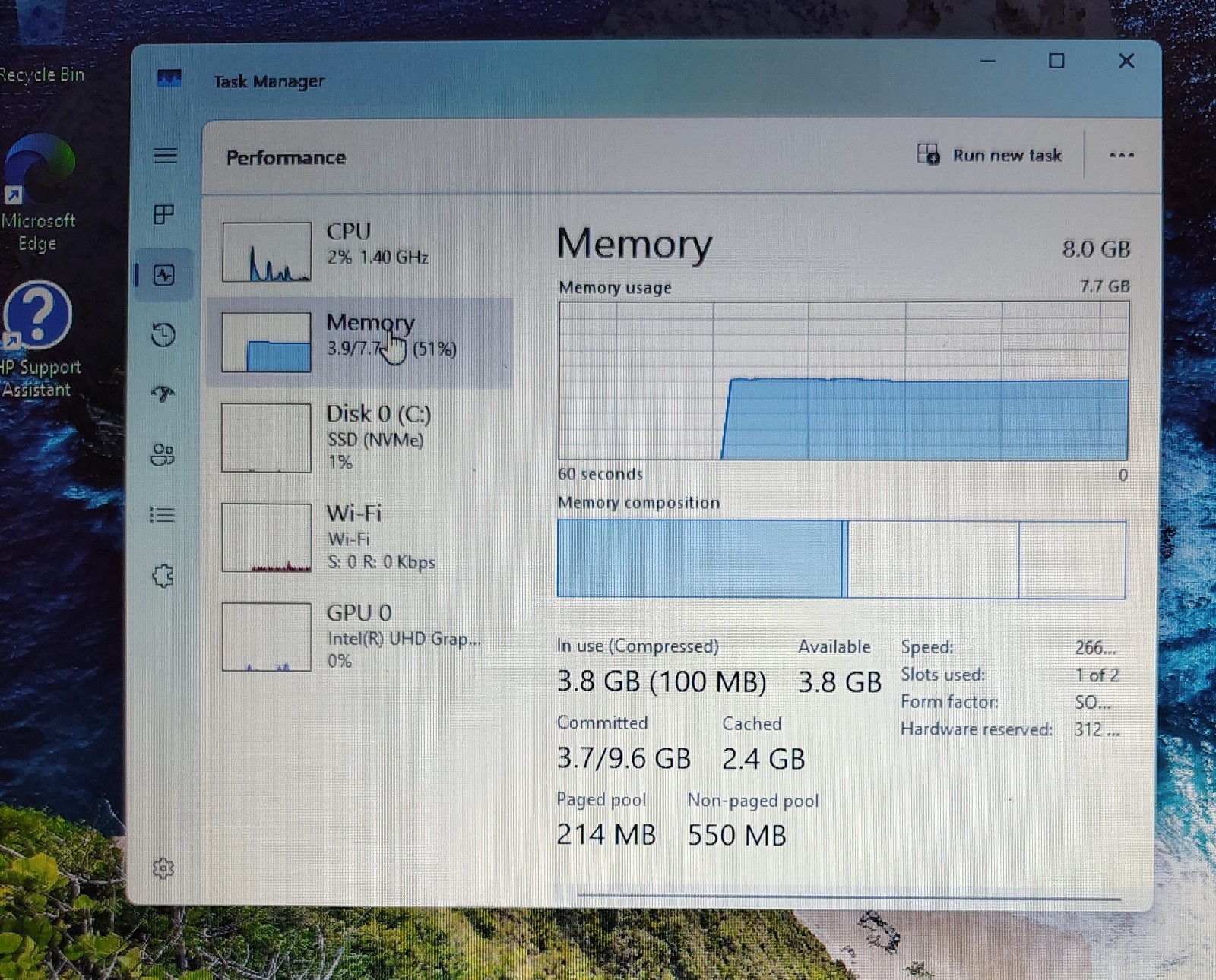Click the Slots used 1 of 2 value
The height and width of the screenshot is (980, 1216).
tap(1097, 675)
